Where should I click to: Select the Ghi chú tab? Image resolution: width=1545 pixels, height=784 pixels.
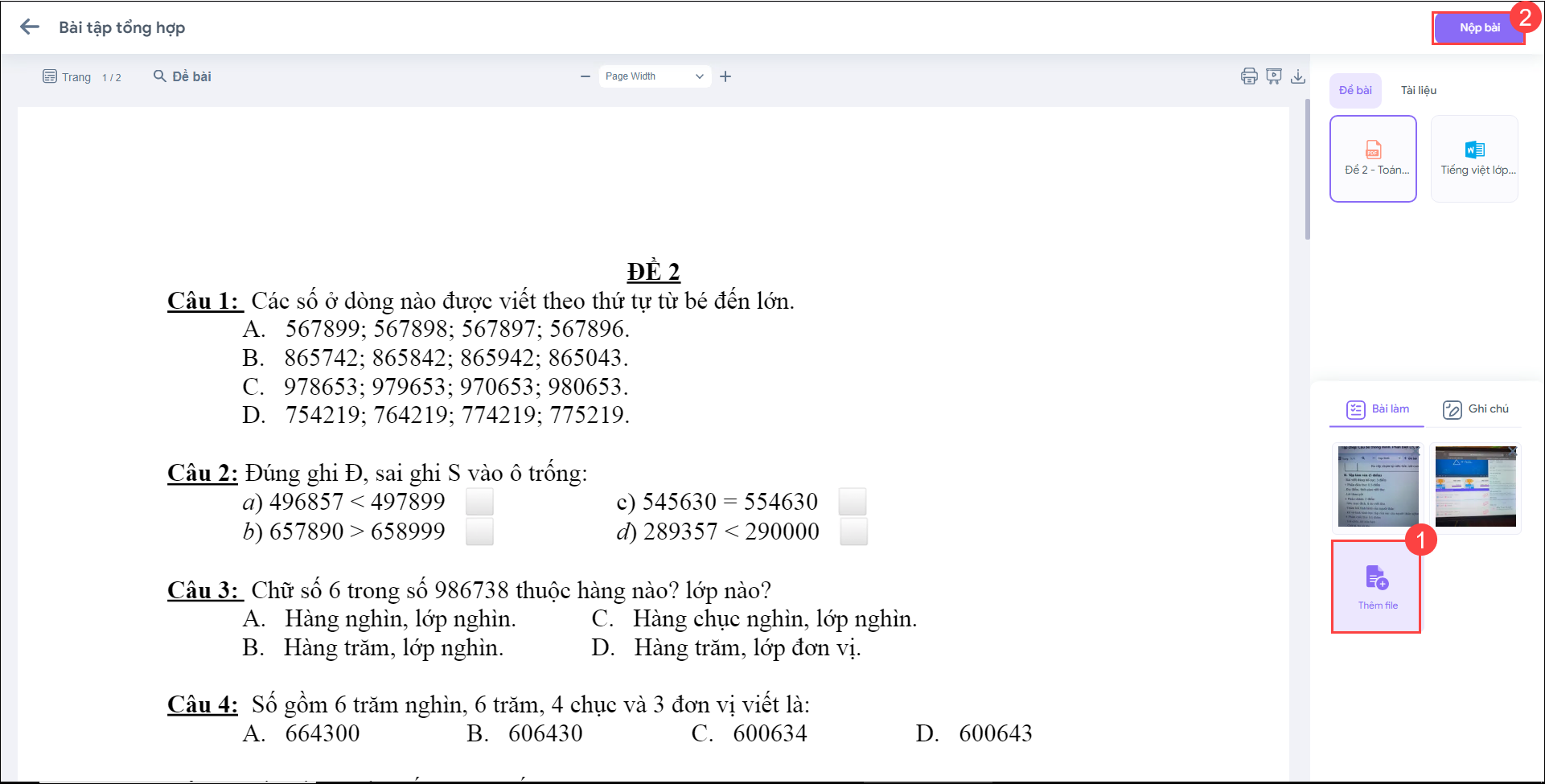coord(1475,409)
